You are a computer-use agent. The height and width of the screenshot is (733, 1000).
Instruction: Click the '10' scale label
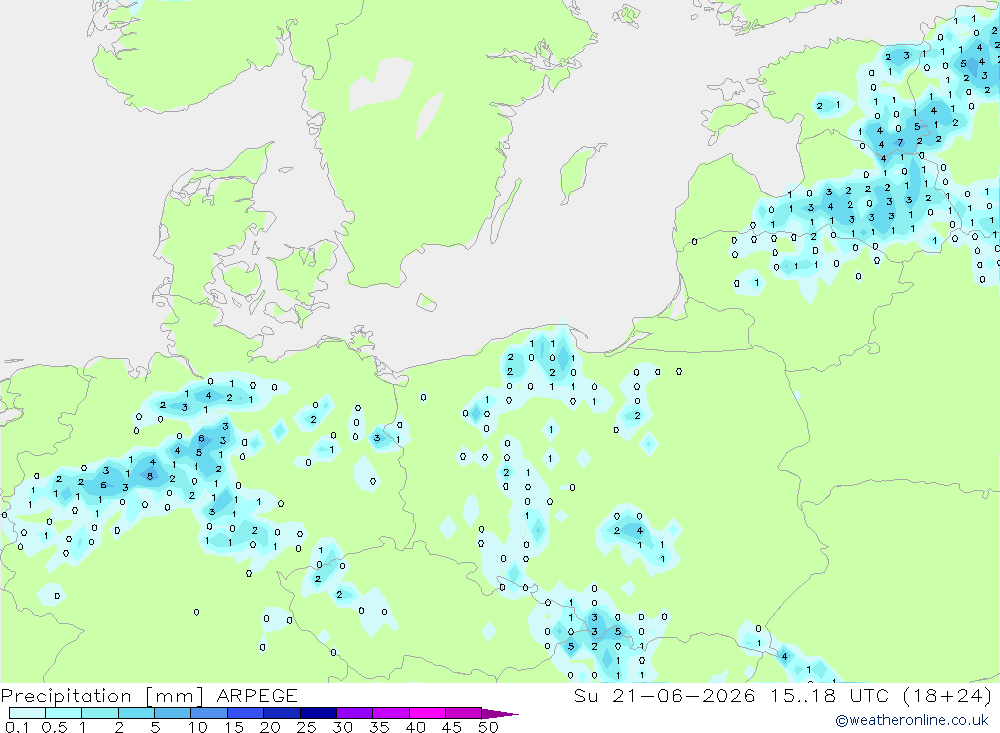[198, 727]
